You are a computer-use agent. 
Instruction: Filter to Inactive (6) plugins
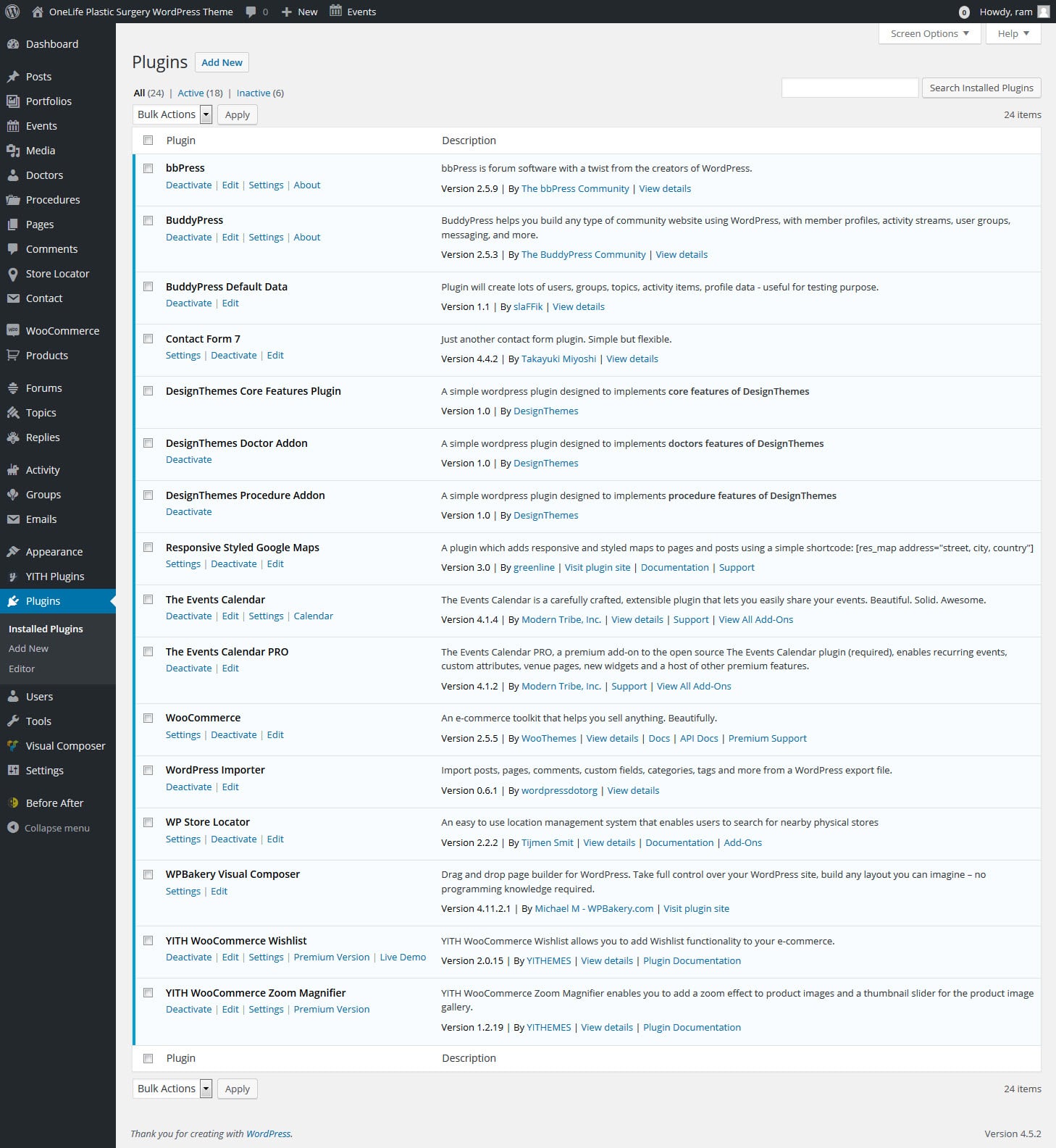(260, 93)
